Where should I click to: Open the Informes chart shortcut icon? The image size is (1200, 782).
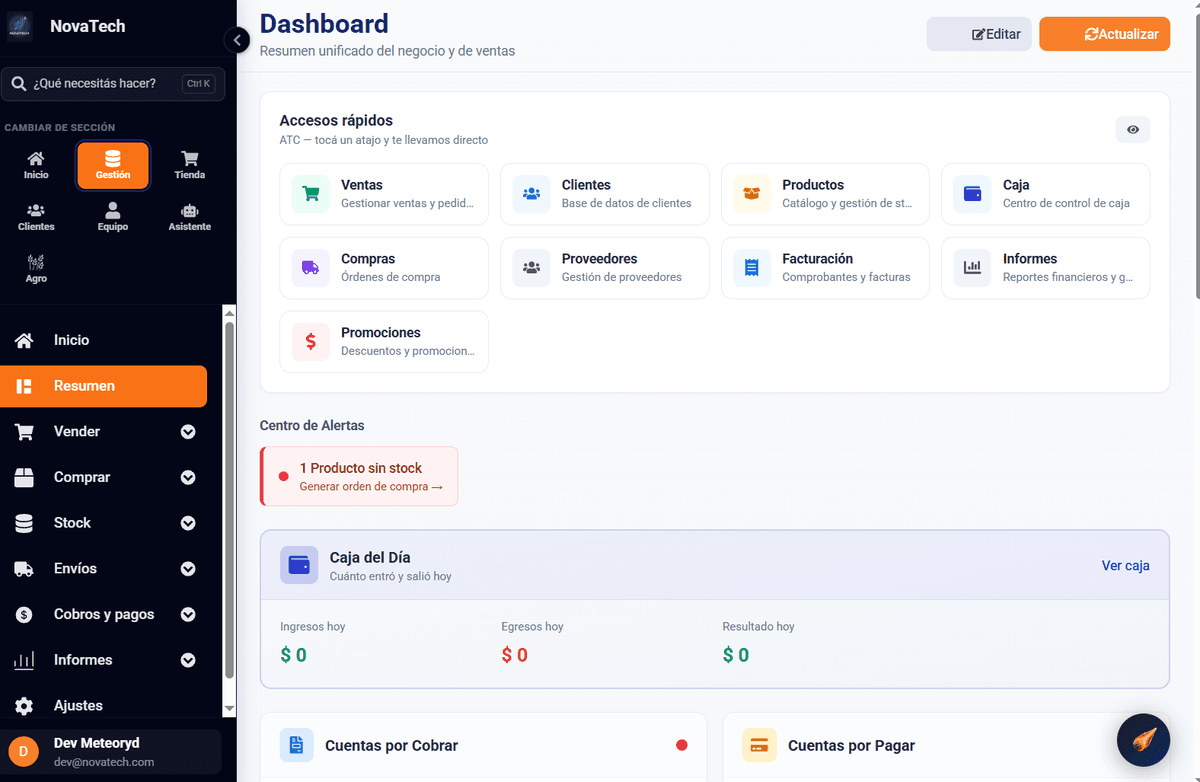(x=972, y=268)
